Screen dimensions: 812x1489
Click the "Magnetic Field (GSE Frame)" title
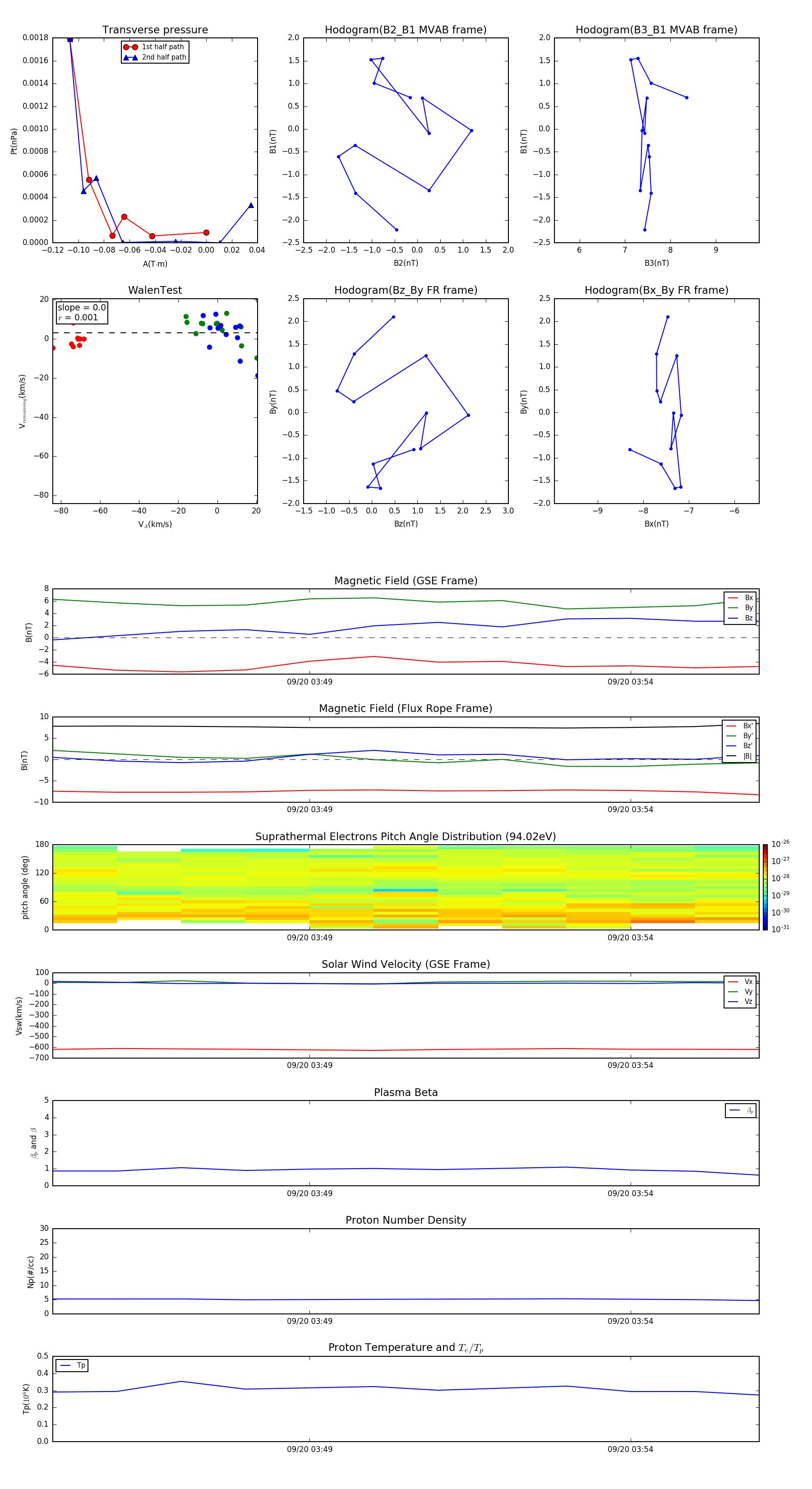[406, 581]
